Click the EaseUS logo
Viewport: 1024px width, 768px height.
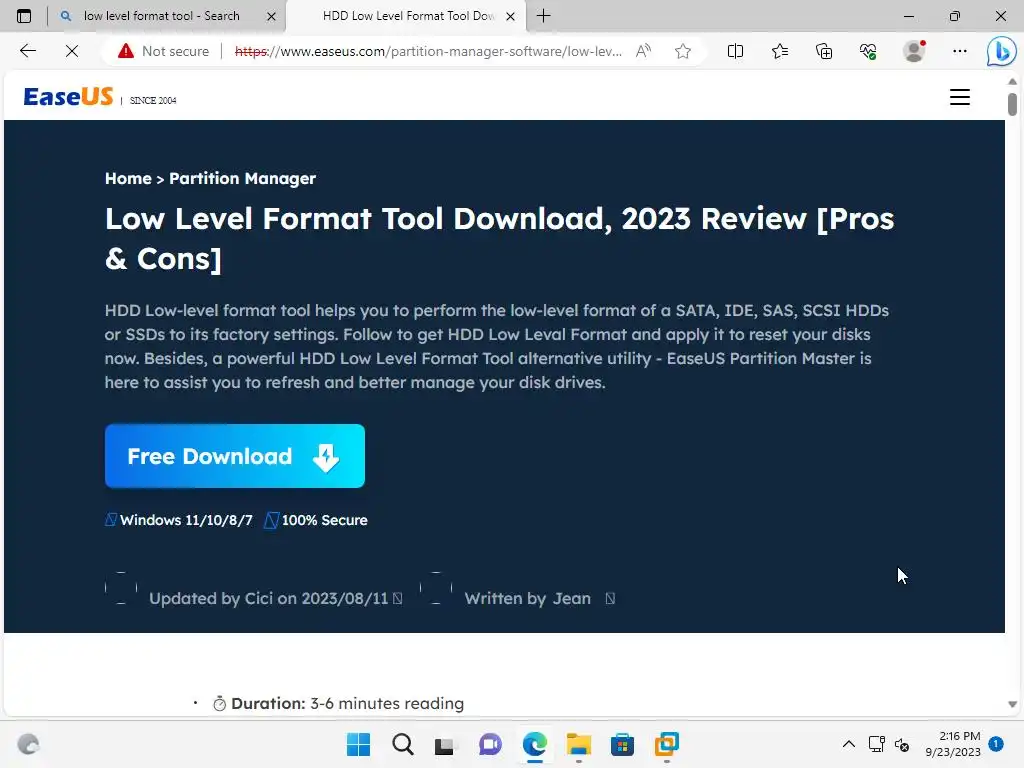(68, 97)
